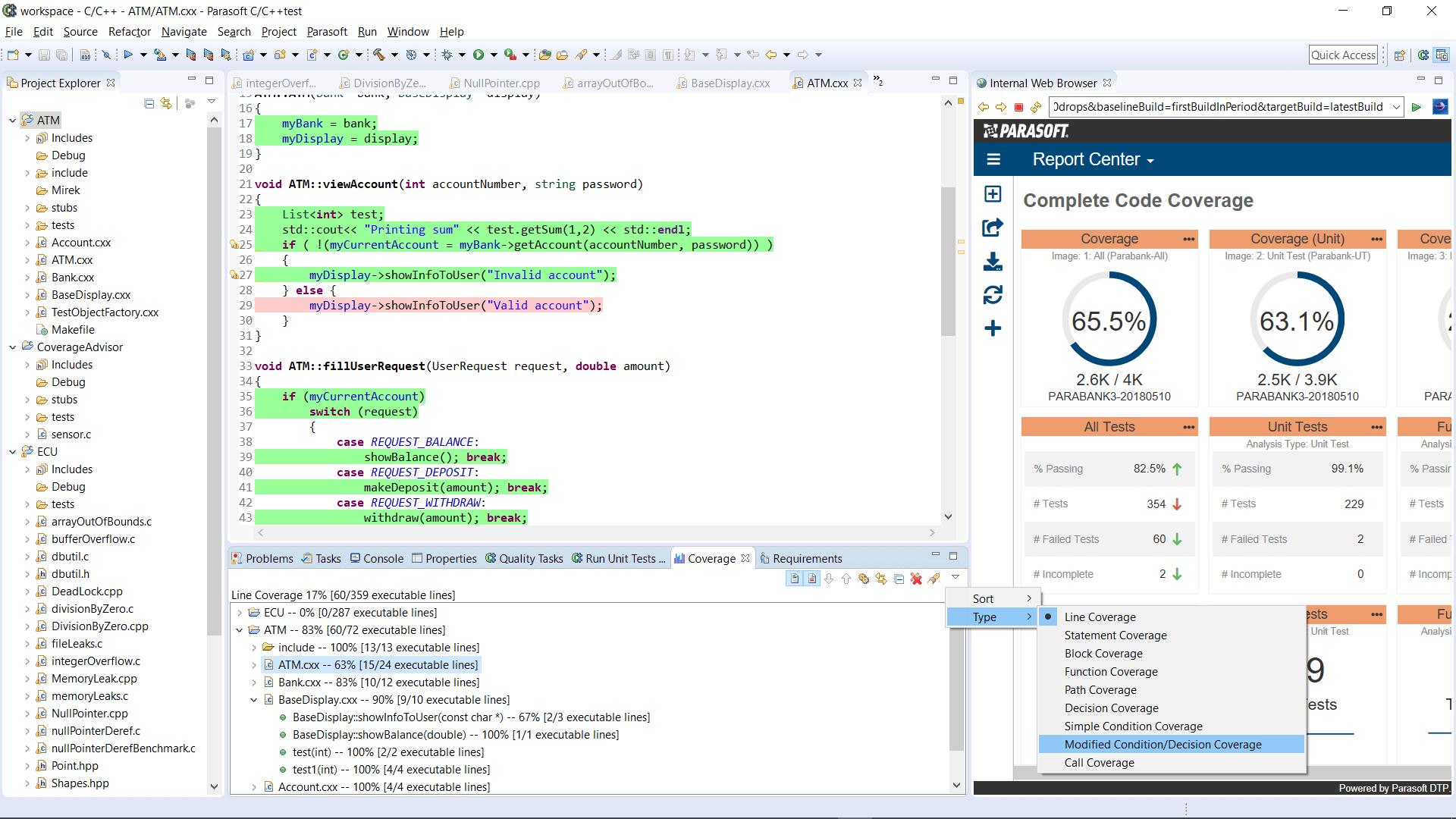Click link with editor icon in Project Explorer
Image resolution: width=1456 pixels, height=819 pixels.
click(x=166, y=103)
